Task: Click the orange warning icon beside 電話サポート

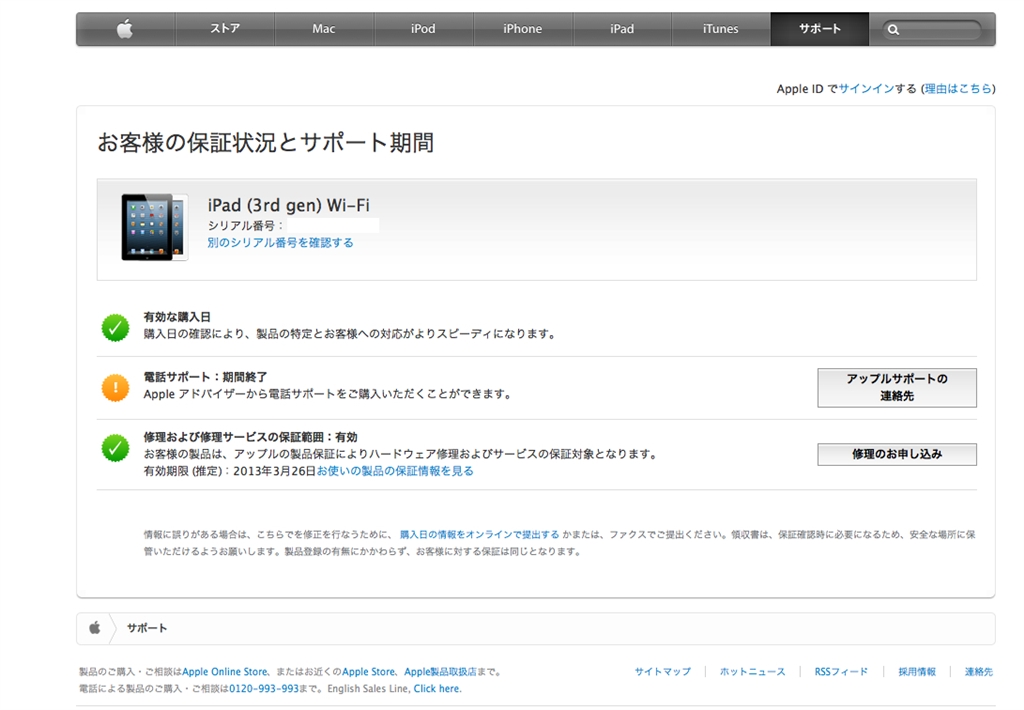Action: tap(116, 387)
